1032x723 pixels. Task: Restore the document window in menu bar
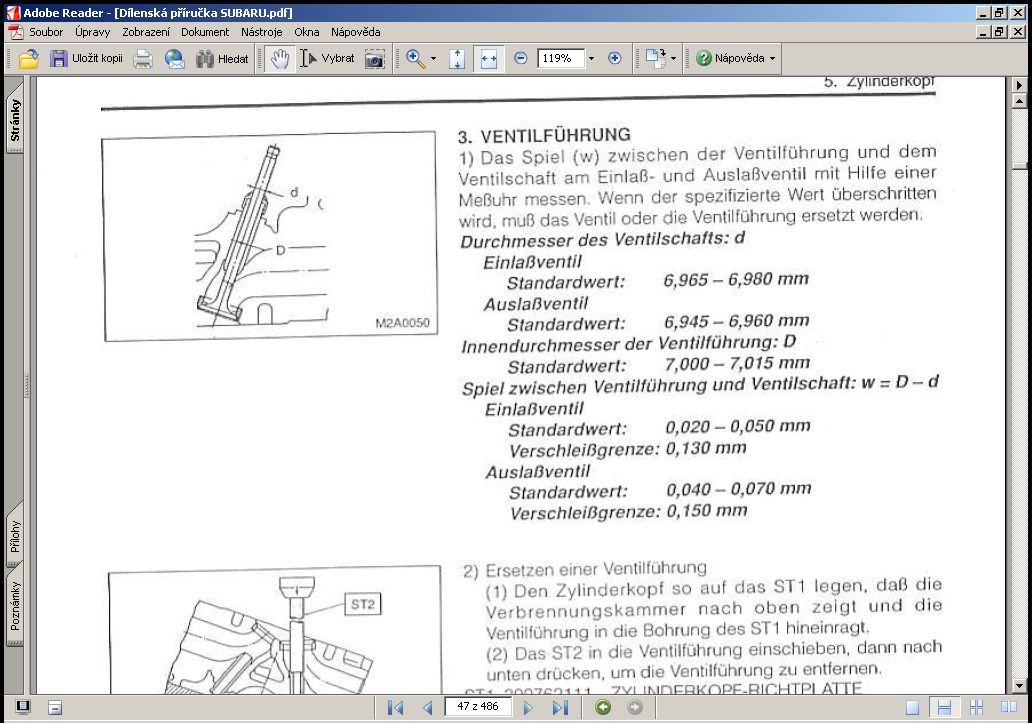[999, 32]
